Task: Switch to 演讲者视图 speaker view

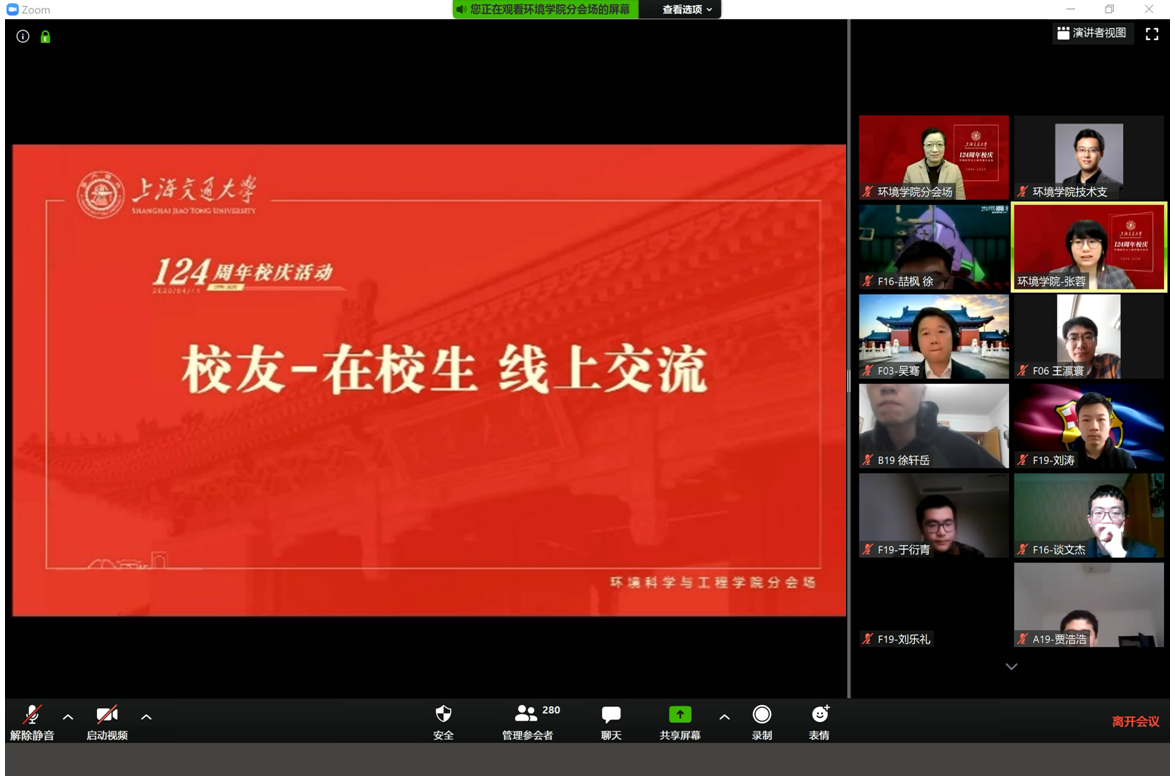Action: 1093,33
